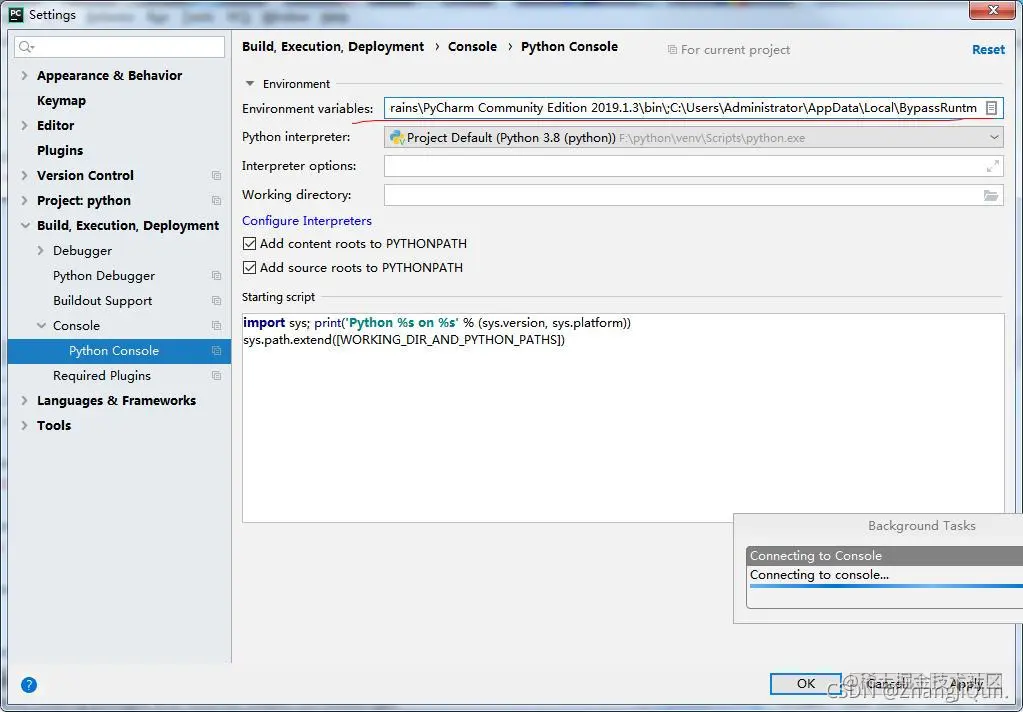Expand Appearance & Behavior section
1023x712 pixels.
pos(24,76)
